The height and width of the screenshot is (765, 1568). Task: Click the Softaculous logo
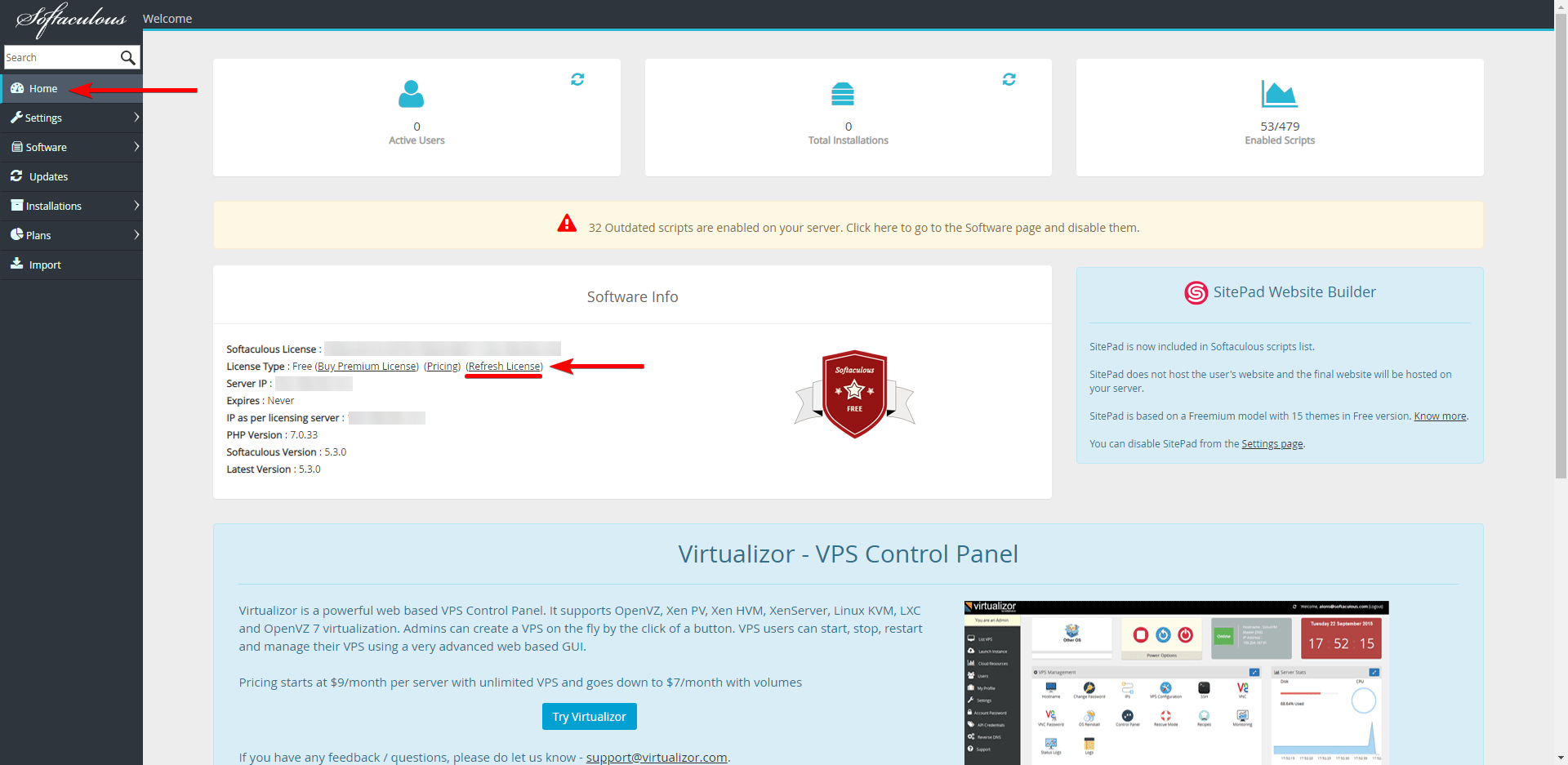click(x=71, y=20)
